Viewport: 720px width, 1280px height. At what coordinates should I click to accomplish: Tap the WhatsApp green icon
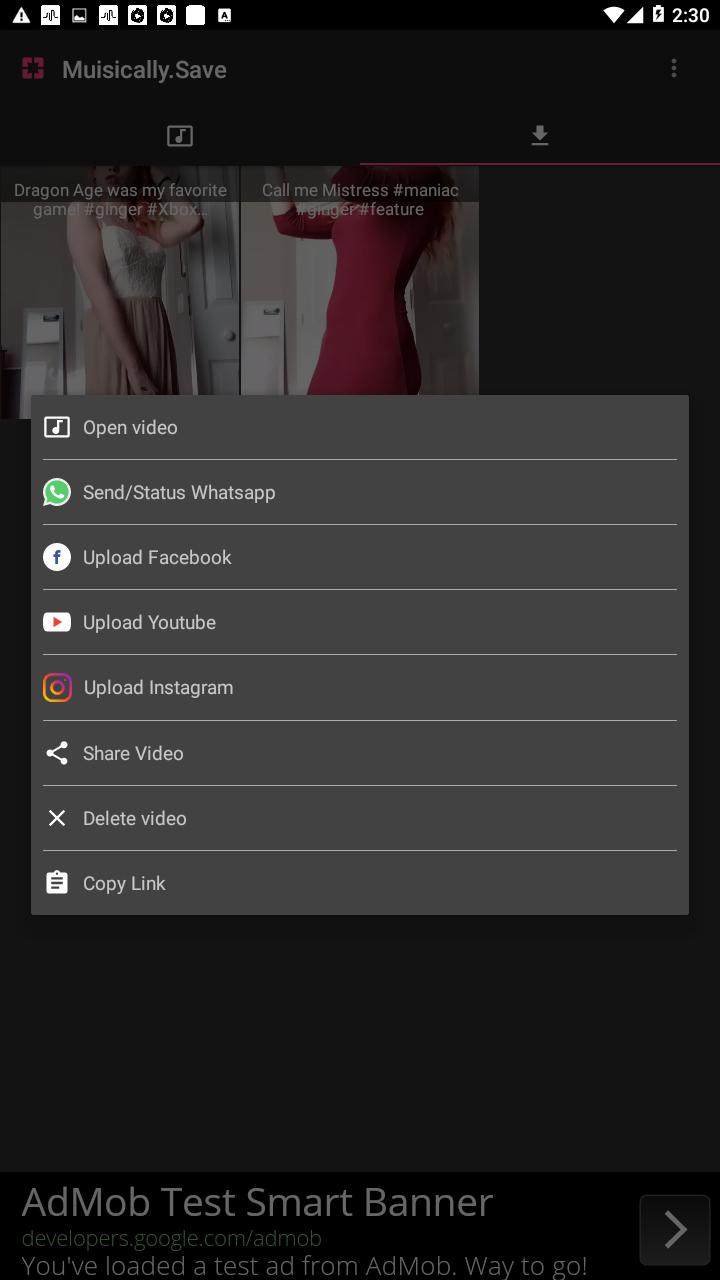click(x=57, y=492)
